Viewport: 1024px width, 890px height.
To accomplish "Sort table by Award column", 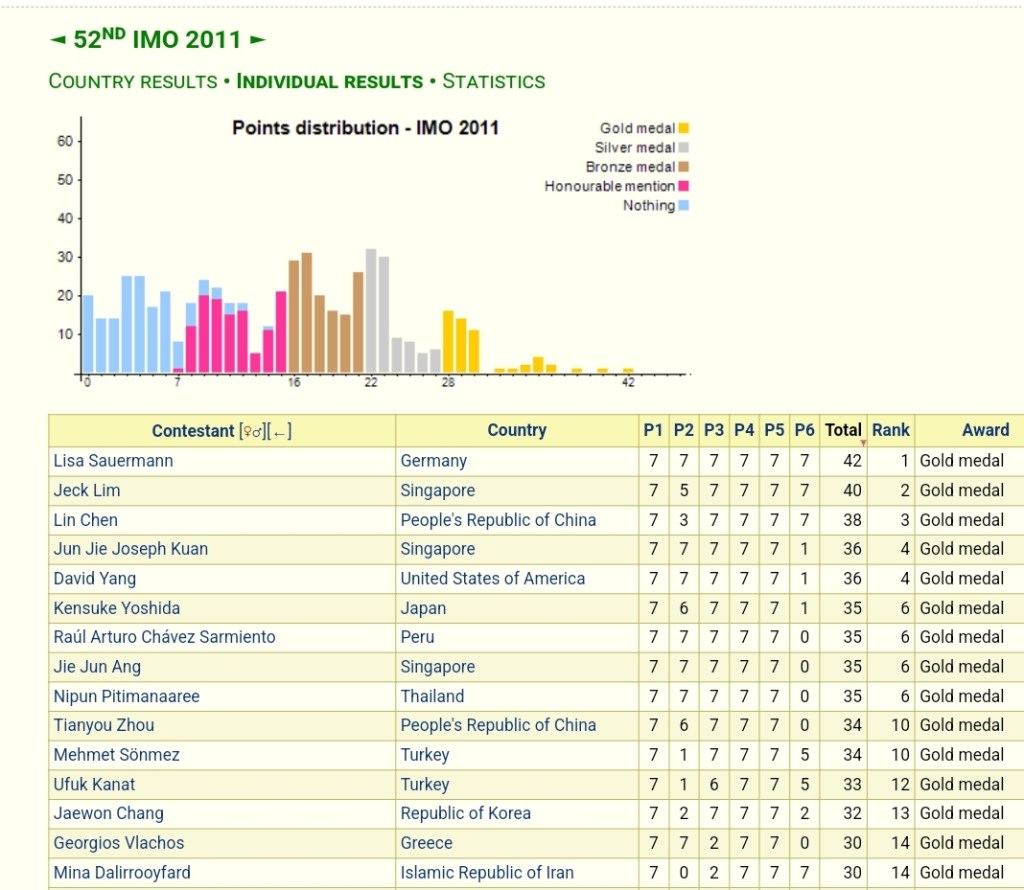I will tap(985, 430).
